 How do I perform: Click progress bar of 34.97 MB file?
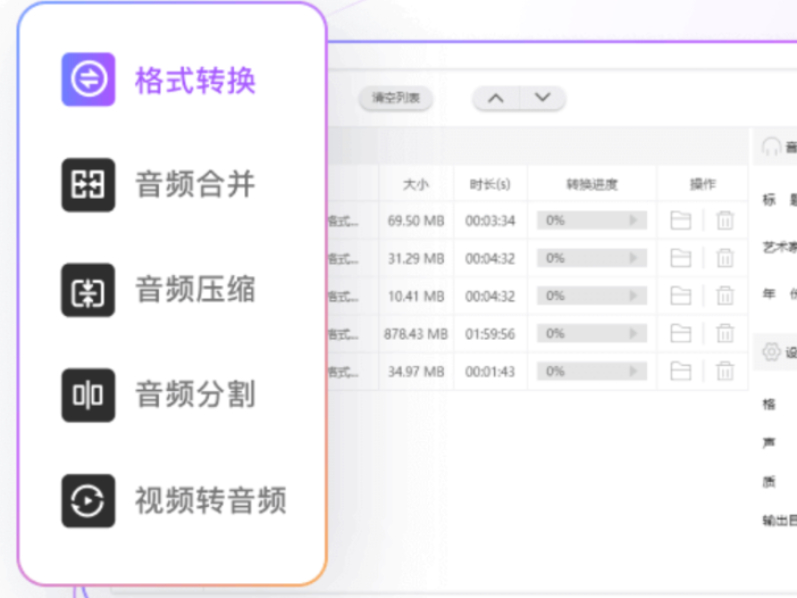click(x=592, y=371)
